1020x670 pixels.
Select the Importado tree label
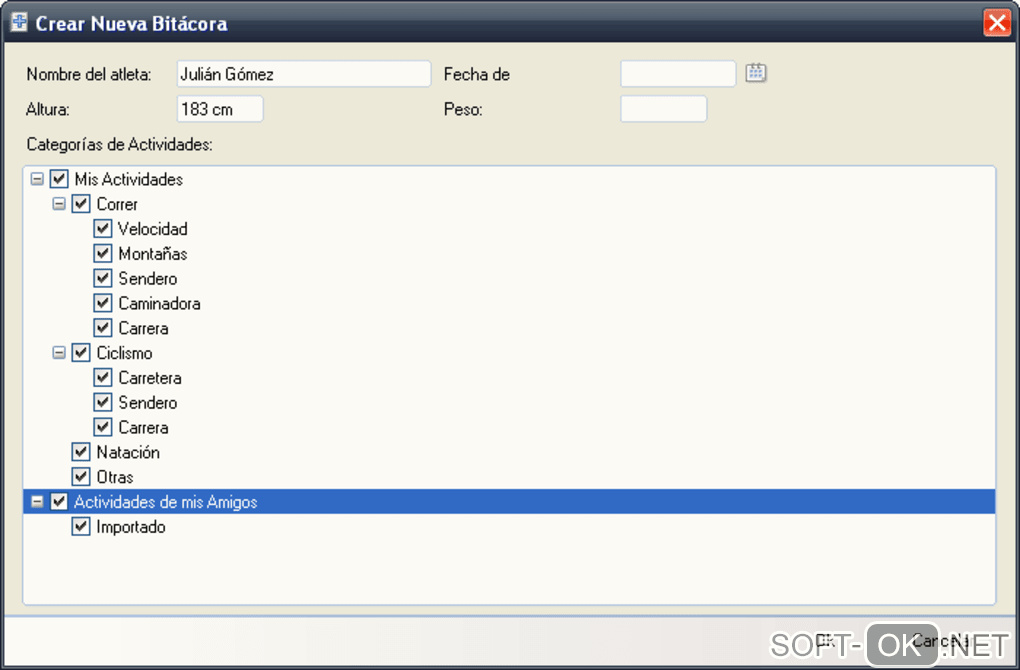pyautogui.click(x=131, y=526)
